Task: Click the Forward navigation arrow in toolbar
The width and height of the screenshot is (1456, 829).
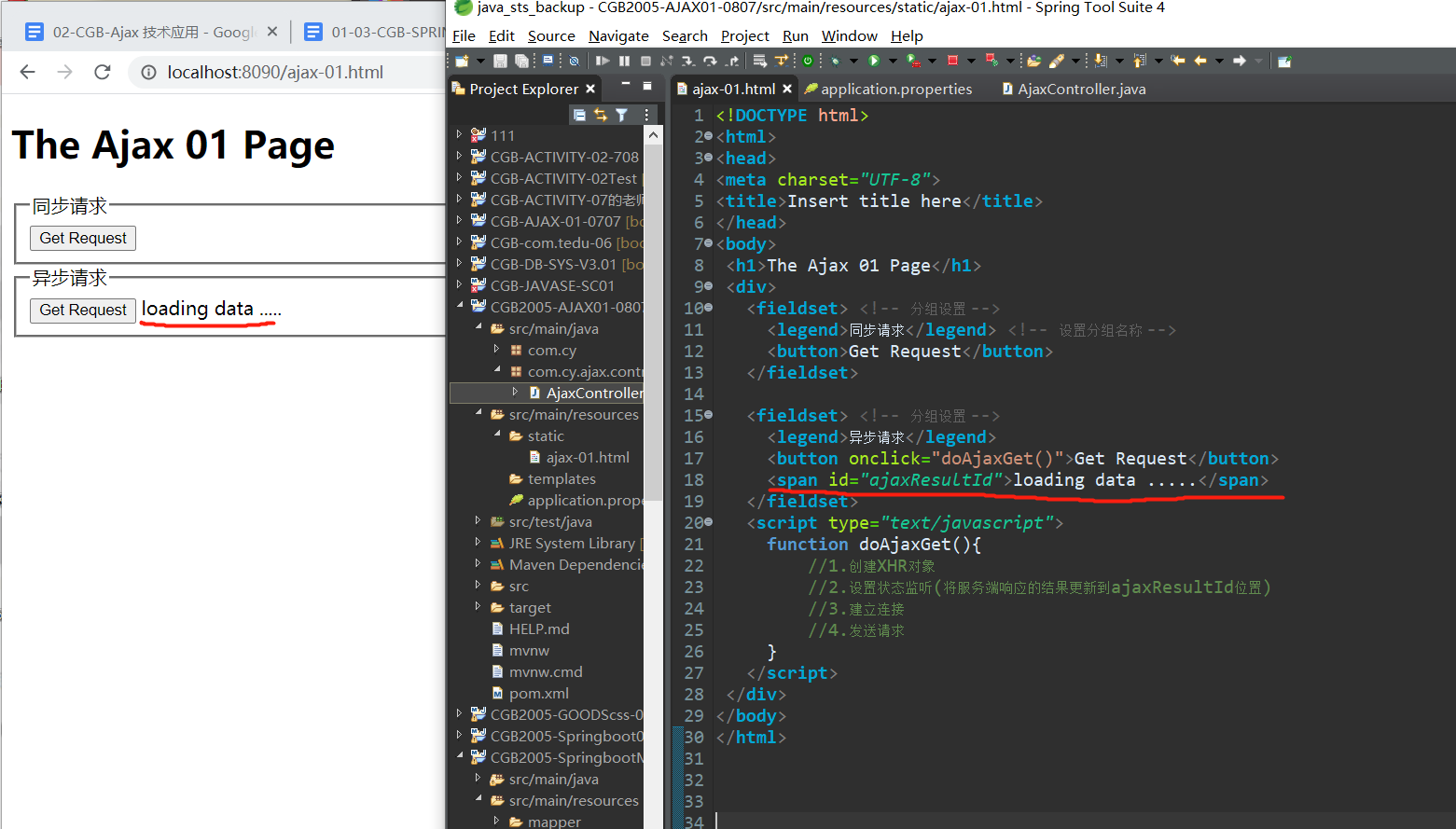Action: click(1240, 61)
